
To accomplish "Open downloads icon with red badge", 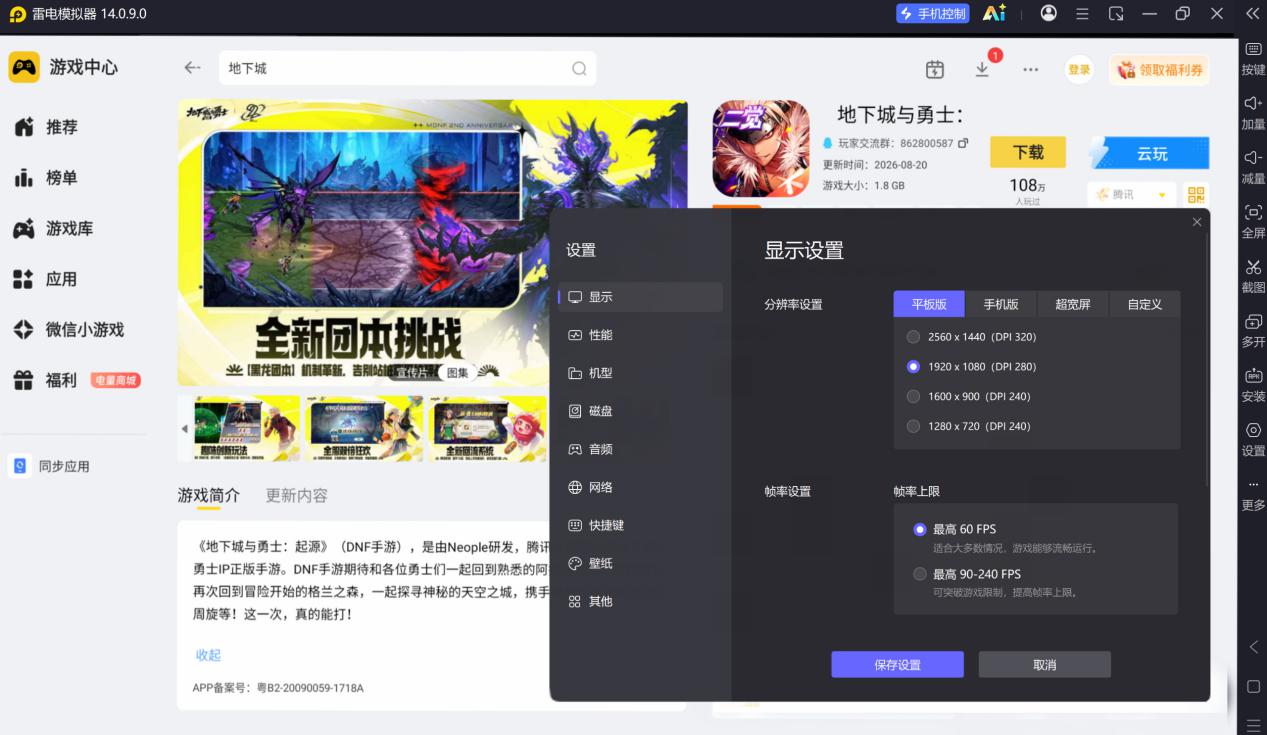I will tap(982, 68).
